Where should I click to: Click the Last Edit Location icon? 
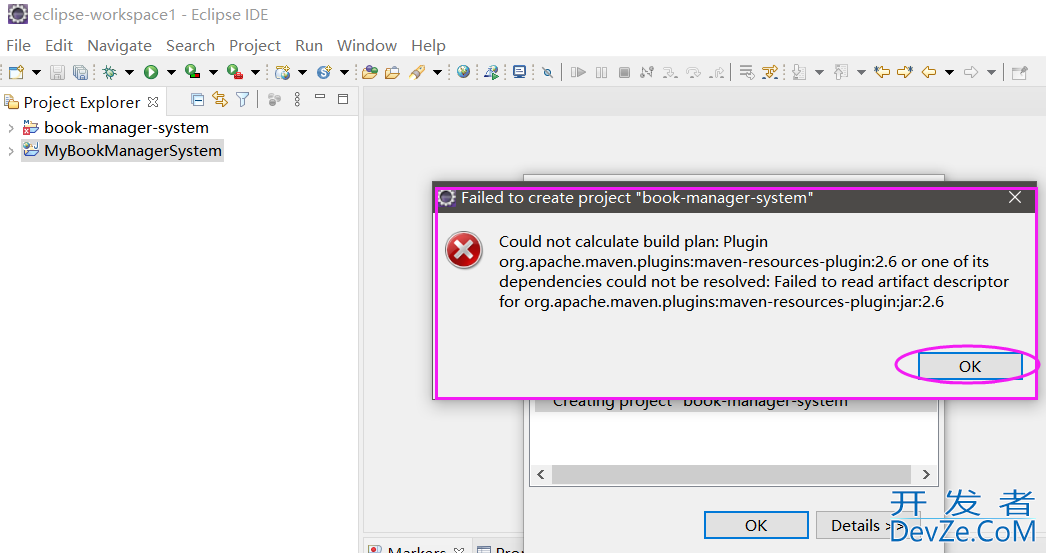[x=882, y=72]
